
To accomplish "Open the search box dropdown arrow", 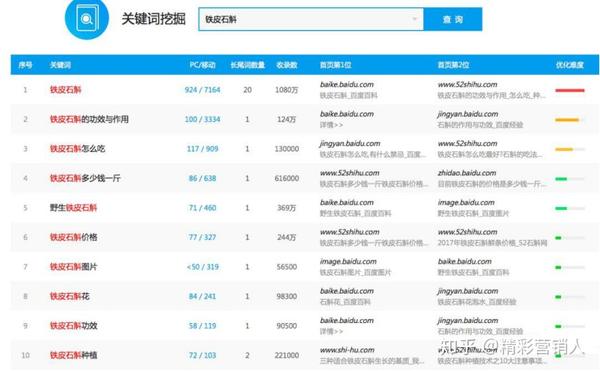I will coord(414,19).
